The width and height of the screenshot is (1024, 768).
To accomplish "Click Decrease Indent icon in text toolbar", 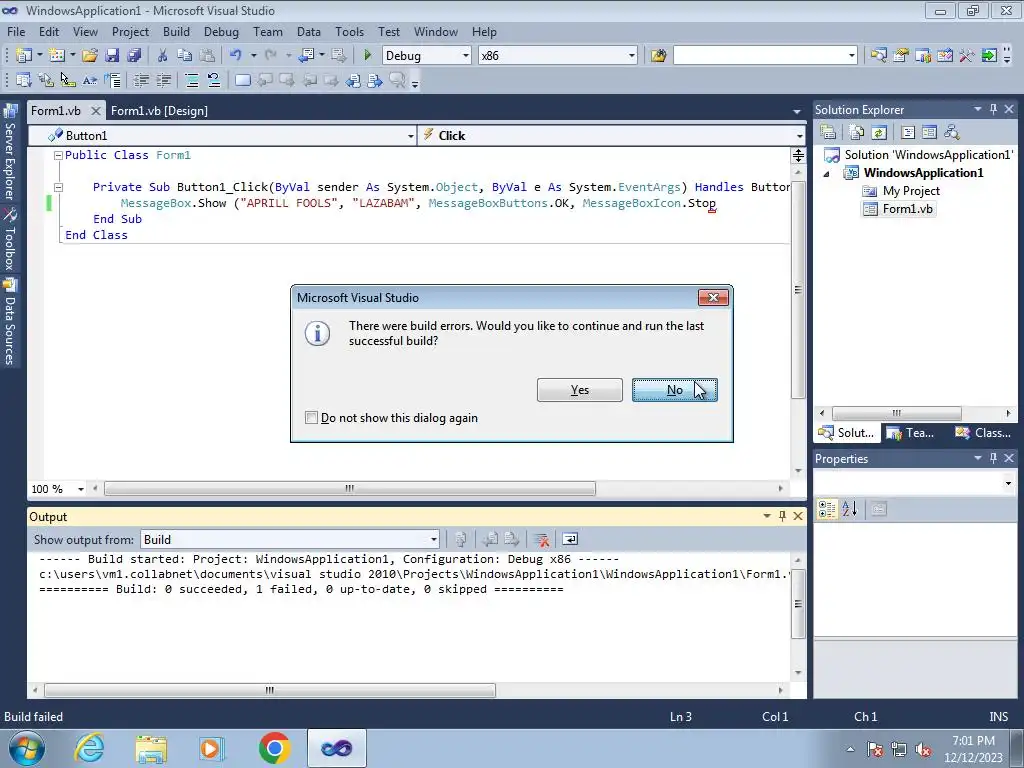I will 141,80.
